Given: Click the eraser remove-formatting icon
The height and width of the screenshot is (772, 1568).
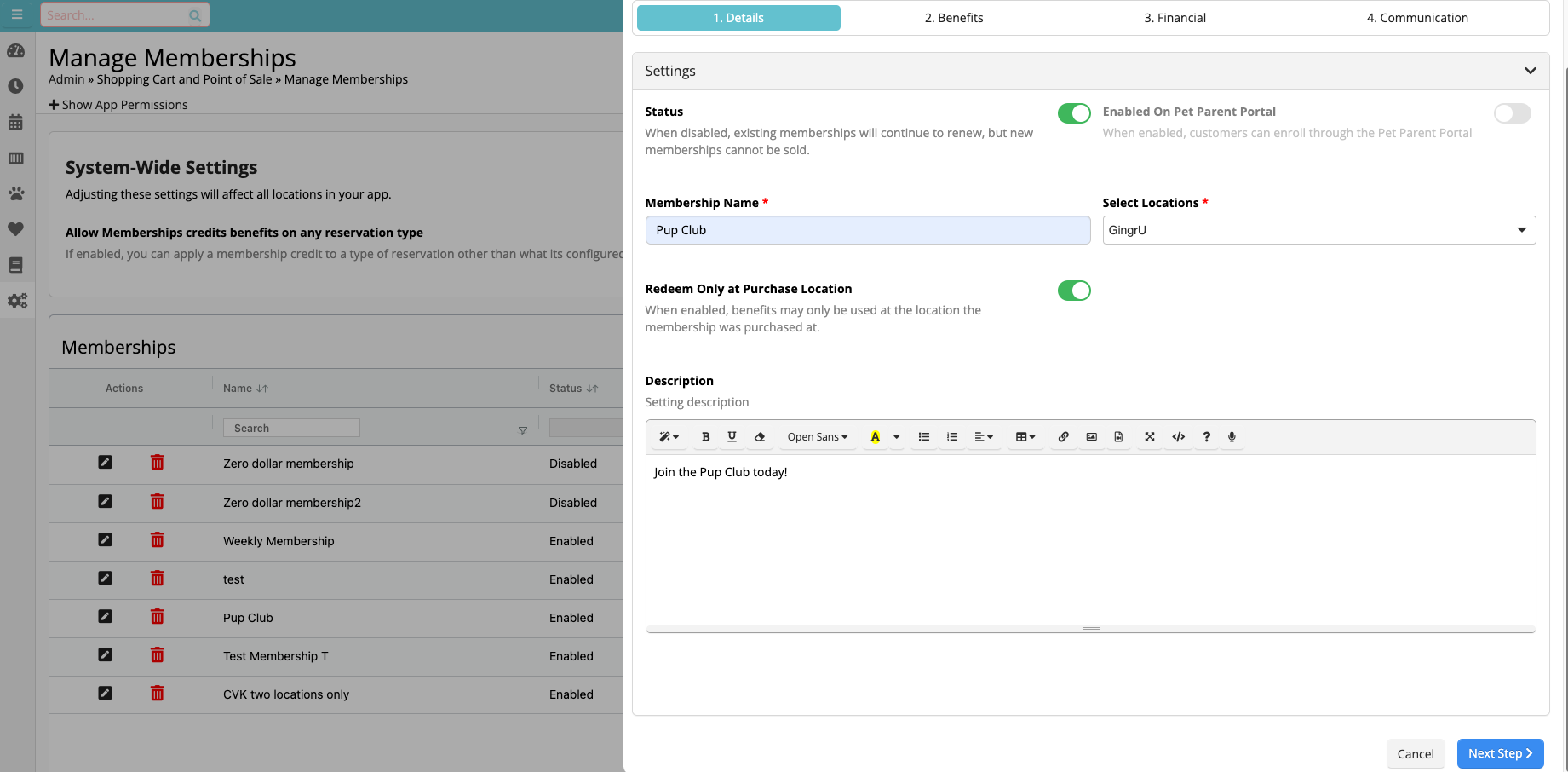Looking at the screenshot, I should (760, 437).
